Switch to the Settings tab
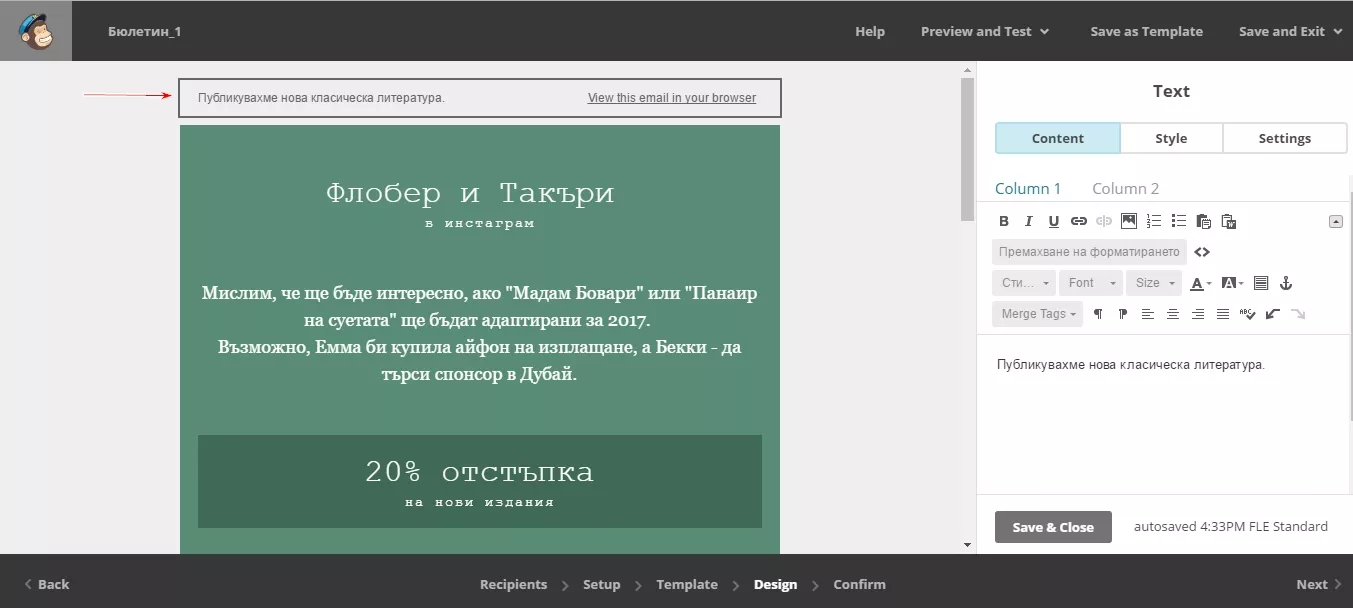This screenshot has width=1353, height=608. click(1285, 138)
